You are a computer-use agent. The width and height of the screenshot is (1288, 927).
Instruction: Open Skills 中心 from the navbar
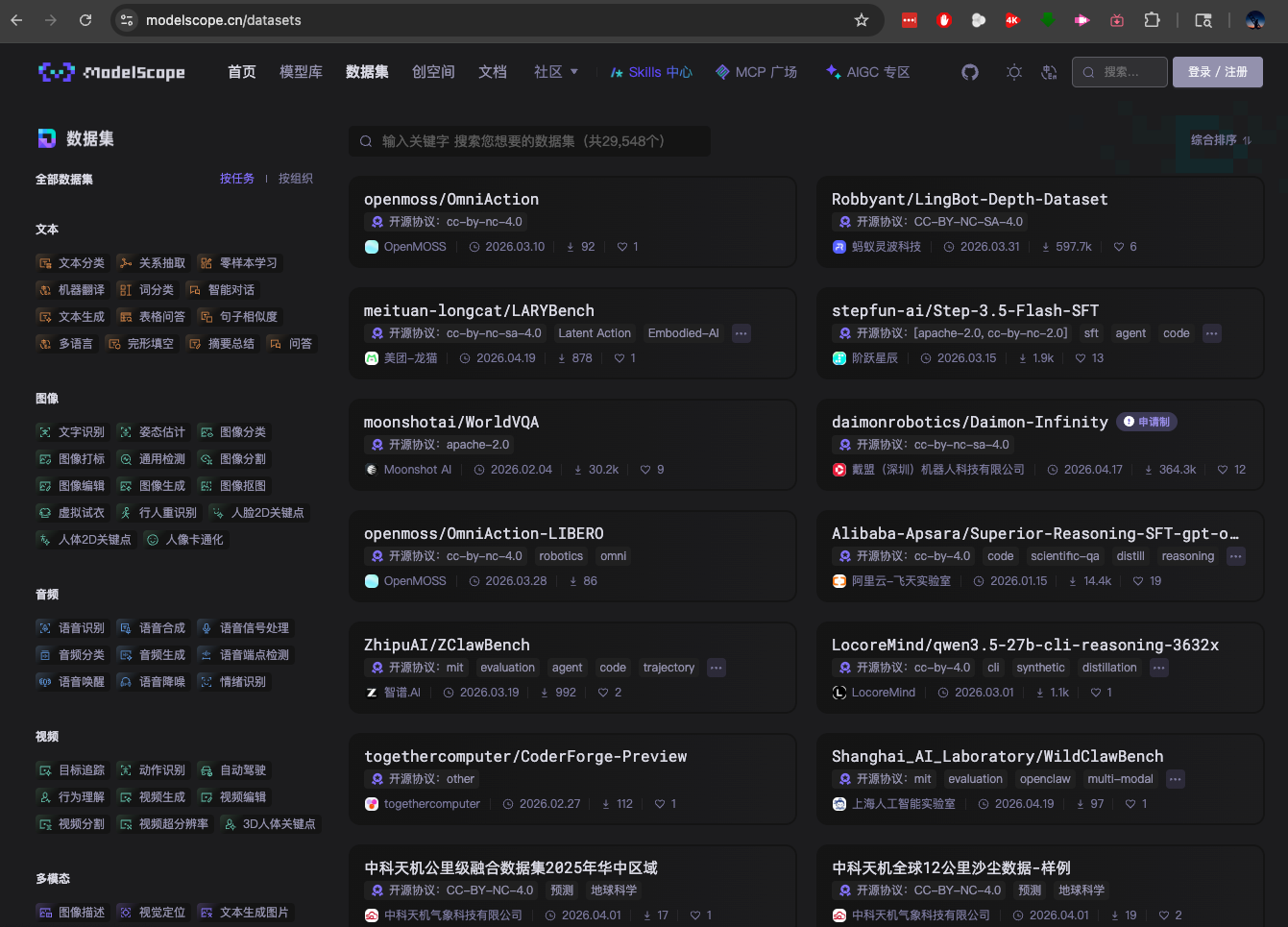click(651, 72)
